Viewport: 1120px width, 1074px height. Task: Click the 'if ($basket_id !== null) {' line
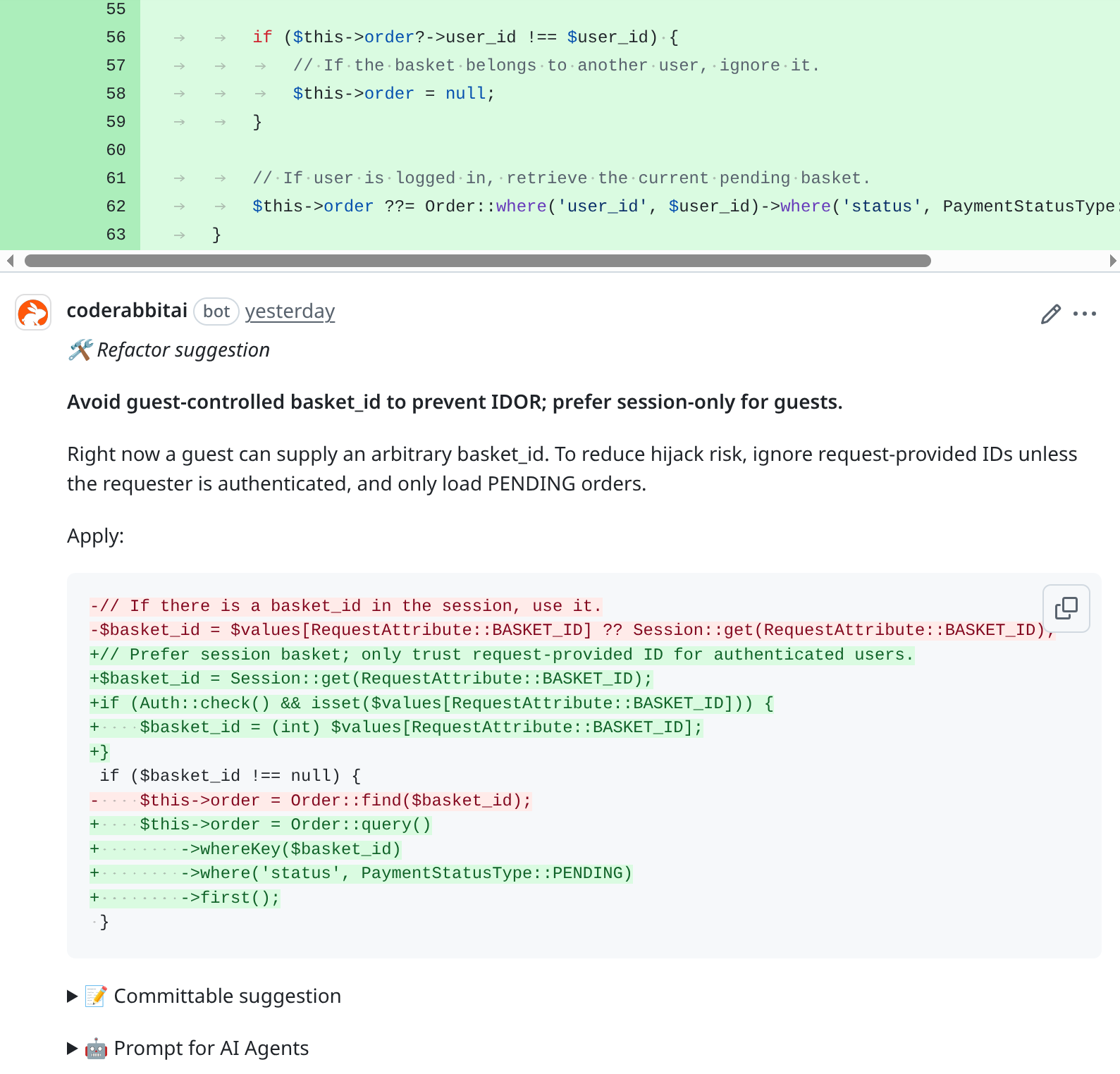(230, 776)
